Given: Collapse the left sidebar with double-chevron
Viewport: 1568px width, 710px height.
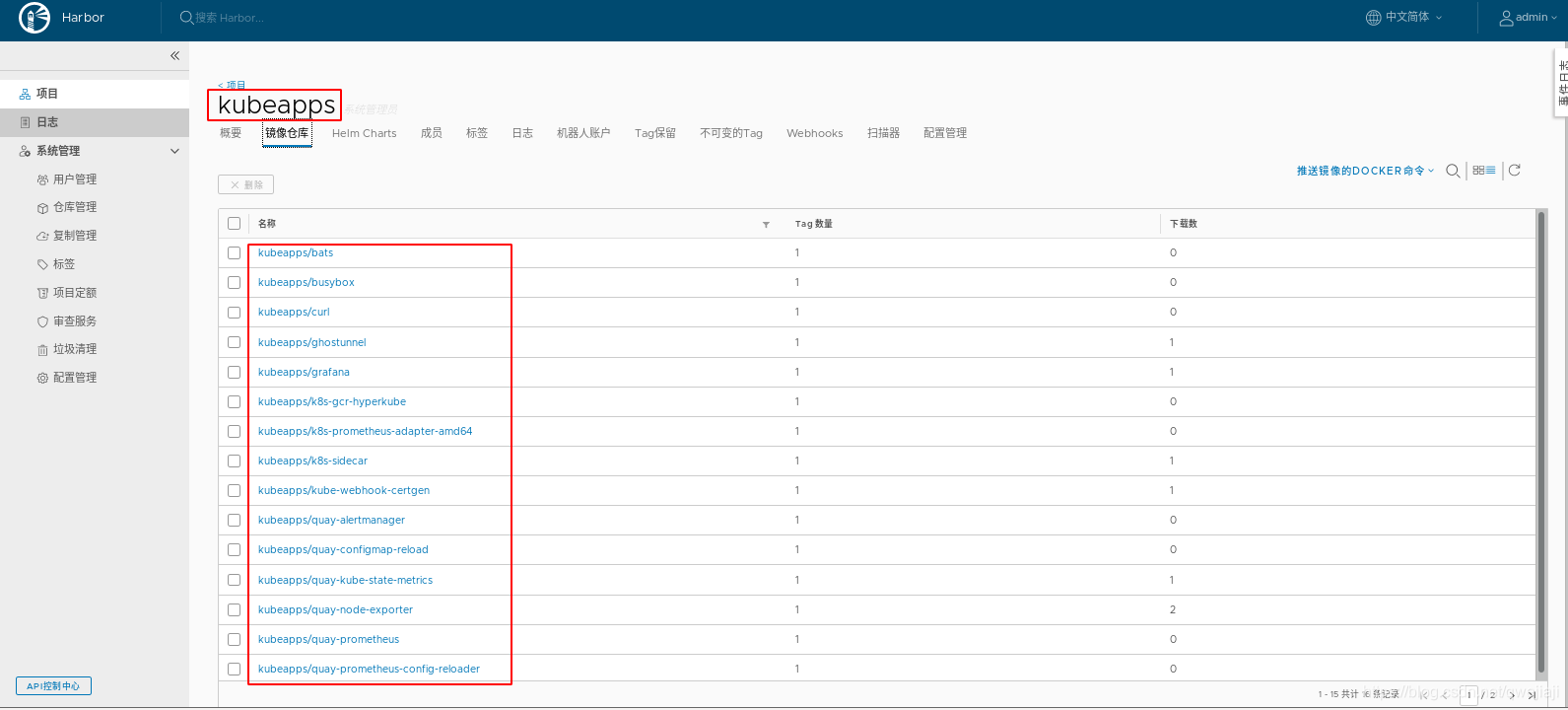Looking at the screenshot, I should click(x=174, y=56).
